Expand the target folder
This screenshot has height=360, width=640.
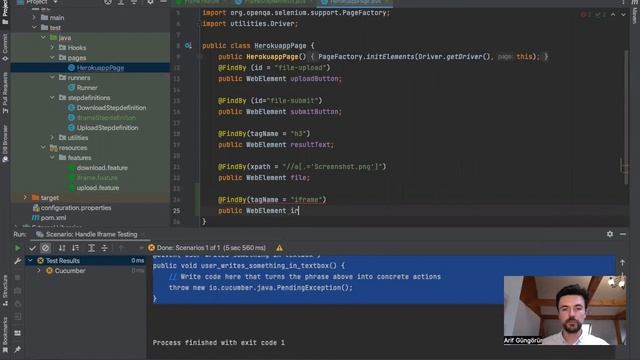click(25, 198)
